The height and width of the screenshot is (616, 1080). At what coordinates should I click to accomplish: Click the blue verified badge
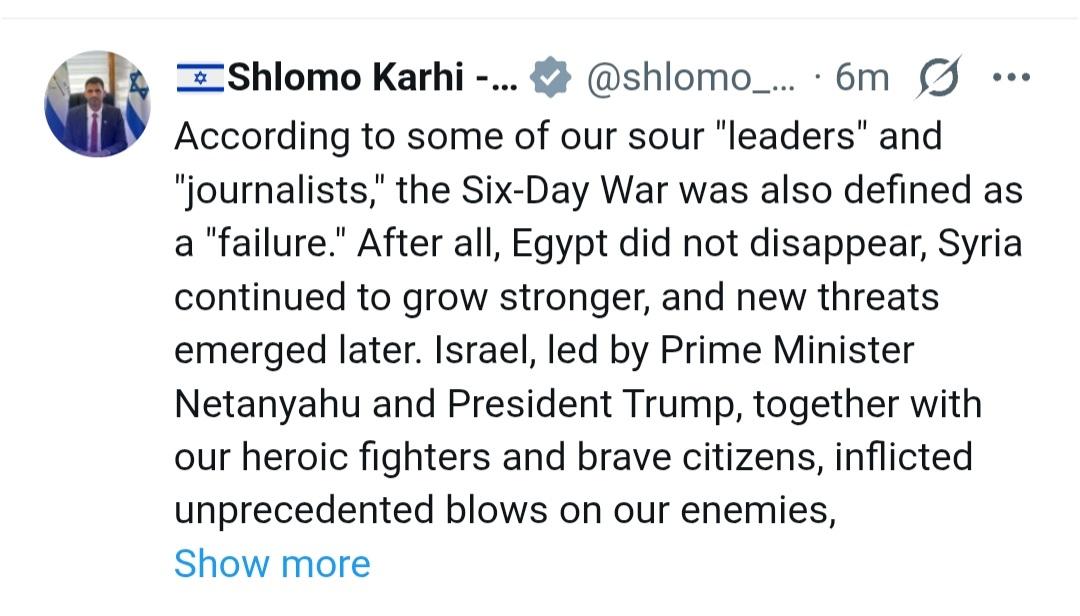click(x=549, y=77)
